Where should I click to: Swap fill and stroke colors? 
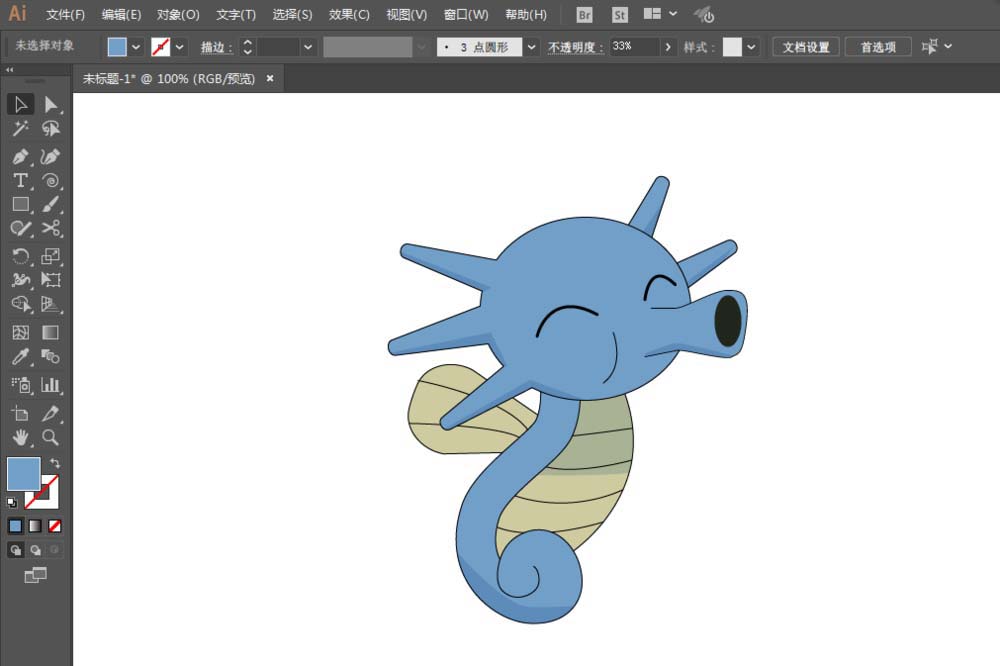tap(55, 463)
